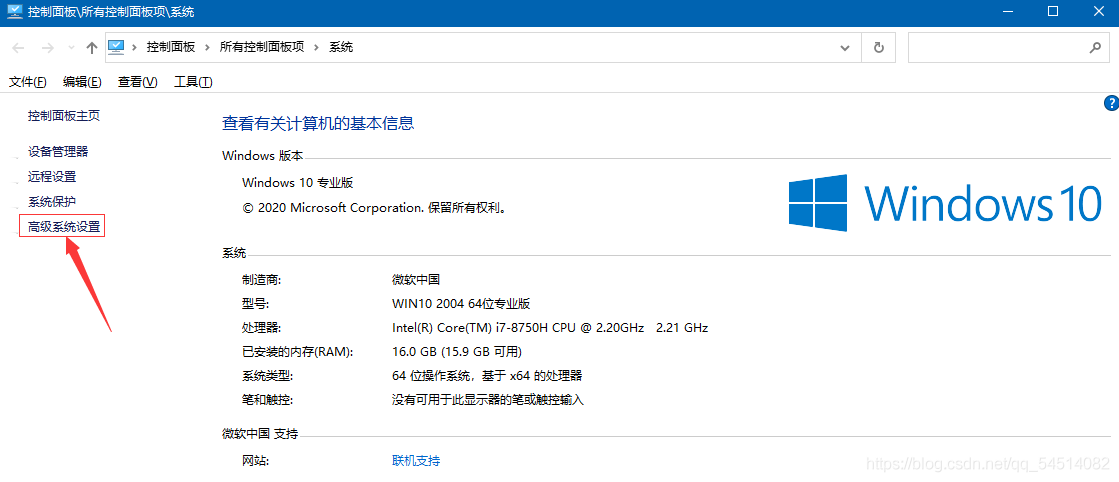Open 系统保护
This screenshot has width=1119, height=482.
coord(52,201)
